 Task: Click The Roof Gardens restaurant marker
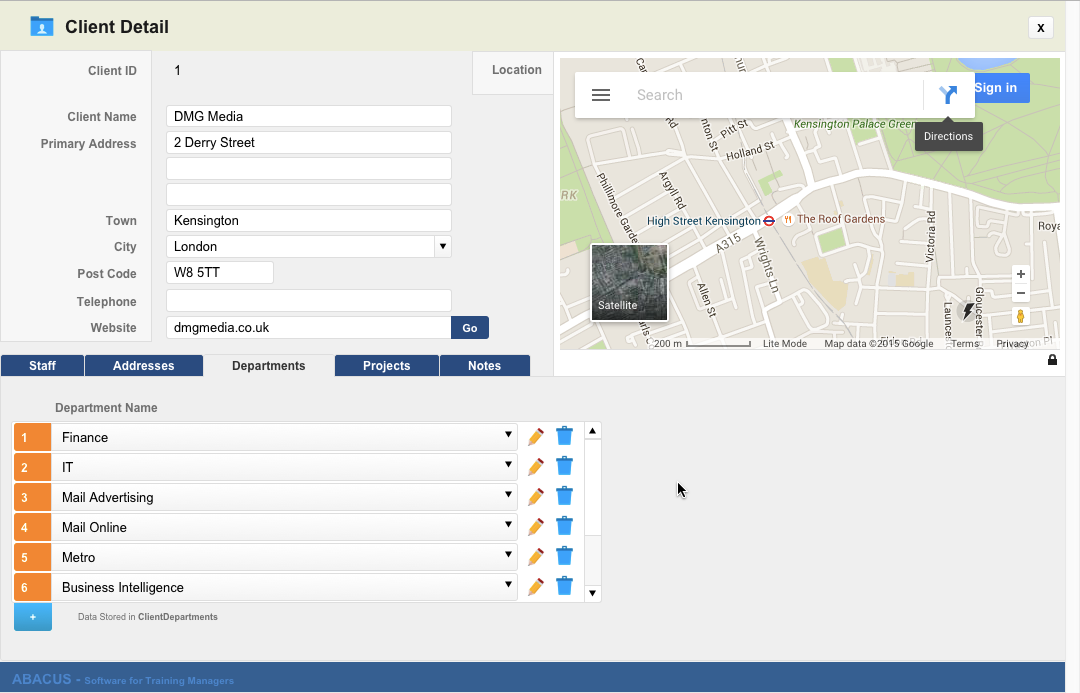pyautogui.click(x=788, y=220)
